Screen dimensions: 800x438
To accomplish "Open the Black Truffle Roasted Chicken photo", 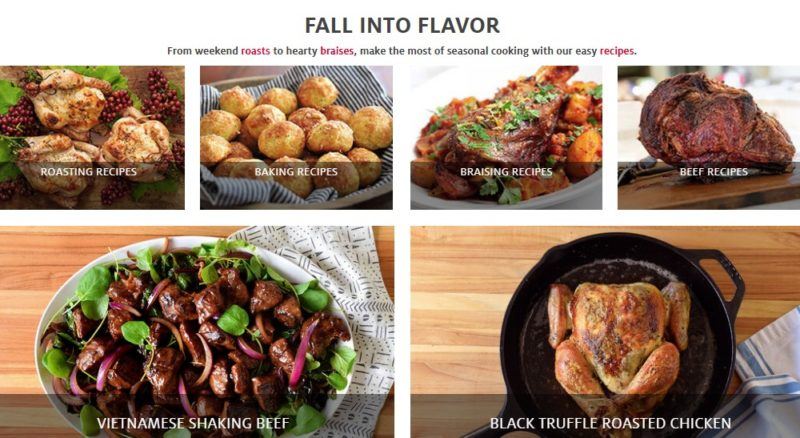I will click(605, 332).
